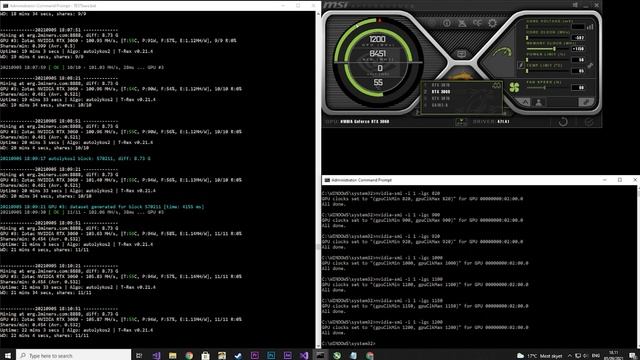Screen dimensions: 640x360
Task: Click the memory clock 8451 readout in gauge
Action: coord(378,53)
